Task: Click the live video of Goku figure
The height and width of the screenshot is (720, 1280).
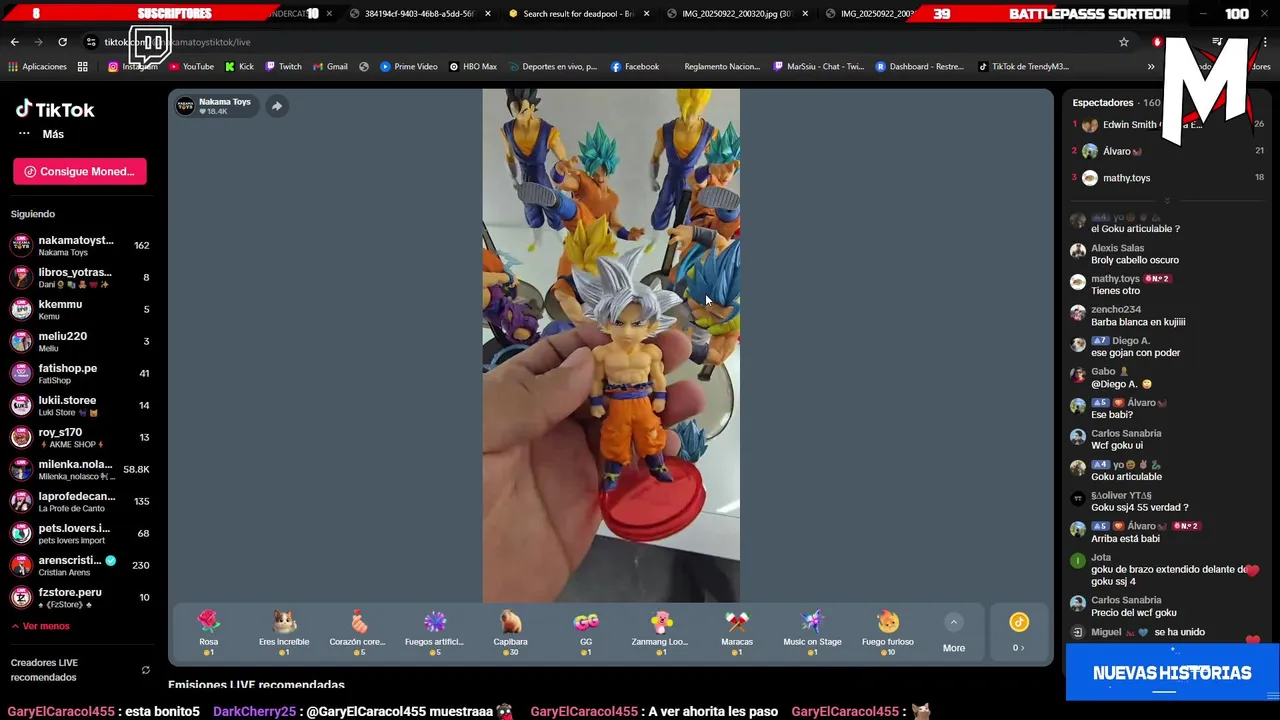Action: coord(611,346)
